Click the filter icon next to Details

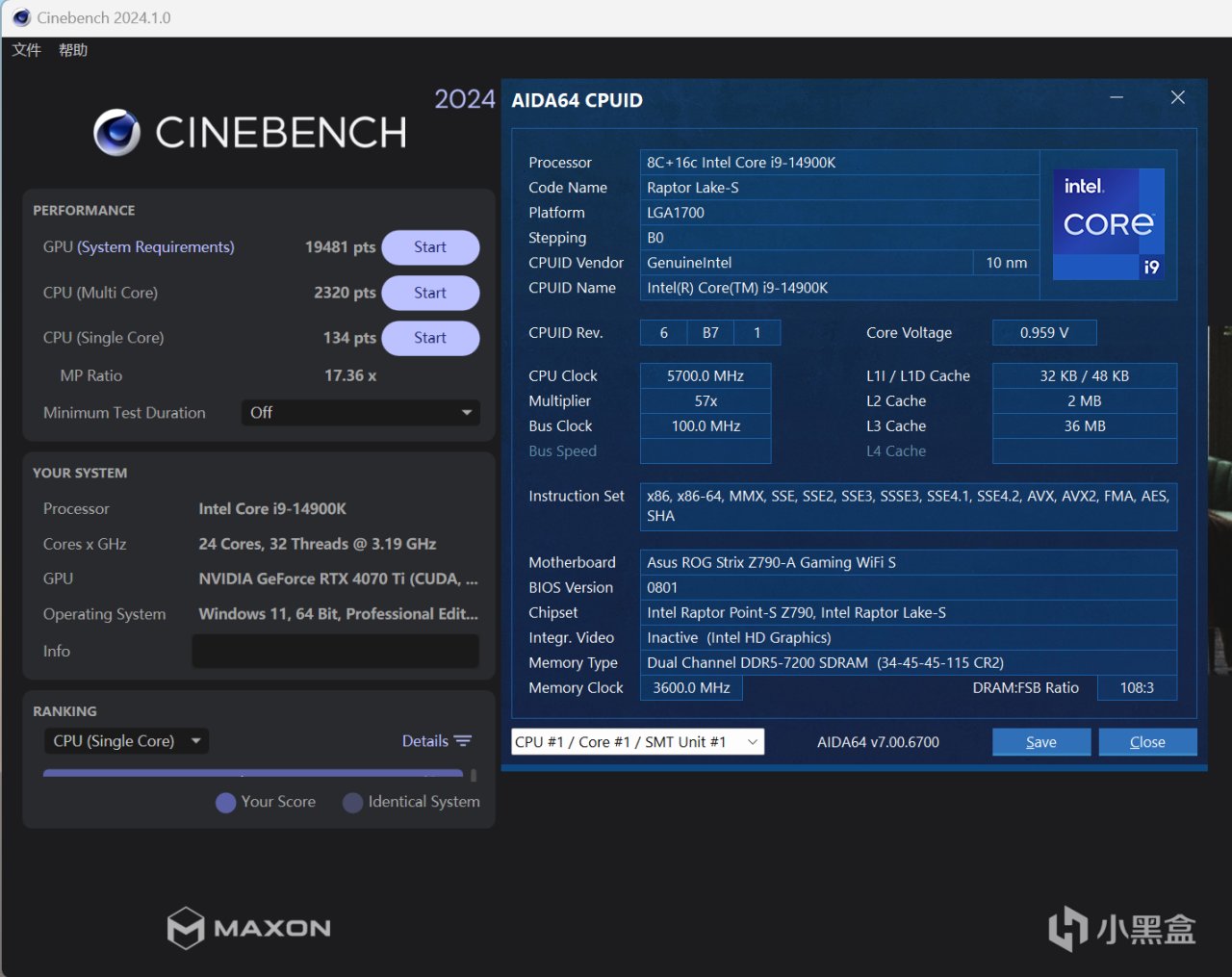(x=464, y=740)
